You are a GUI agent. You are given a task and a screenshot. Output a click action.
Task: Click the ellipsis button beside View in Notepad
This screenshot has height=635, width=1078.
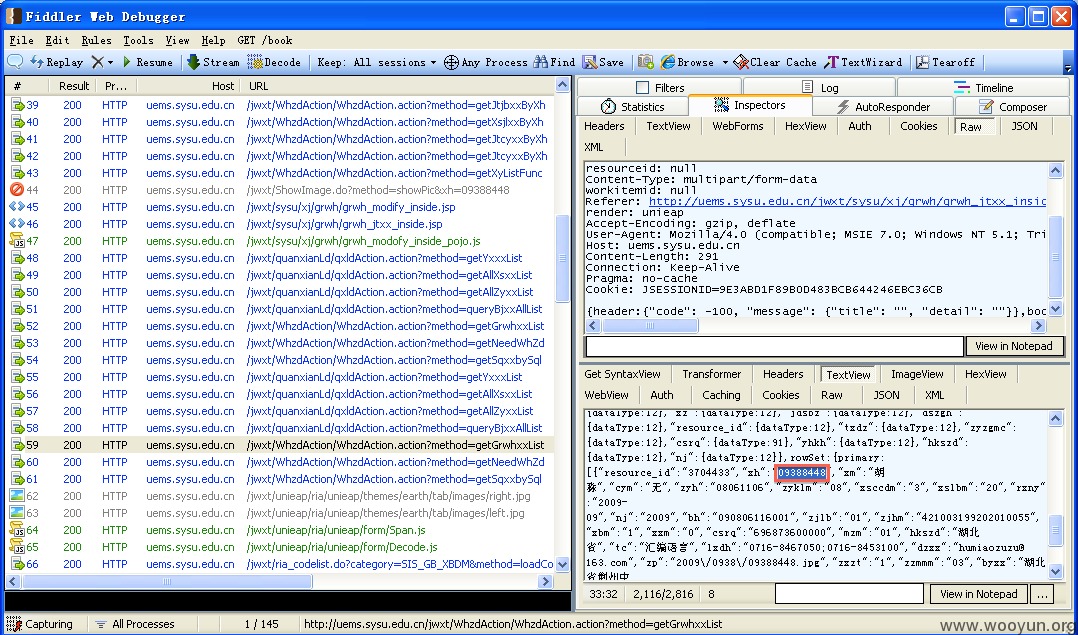1042,594
